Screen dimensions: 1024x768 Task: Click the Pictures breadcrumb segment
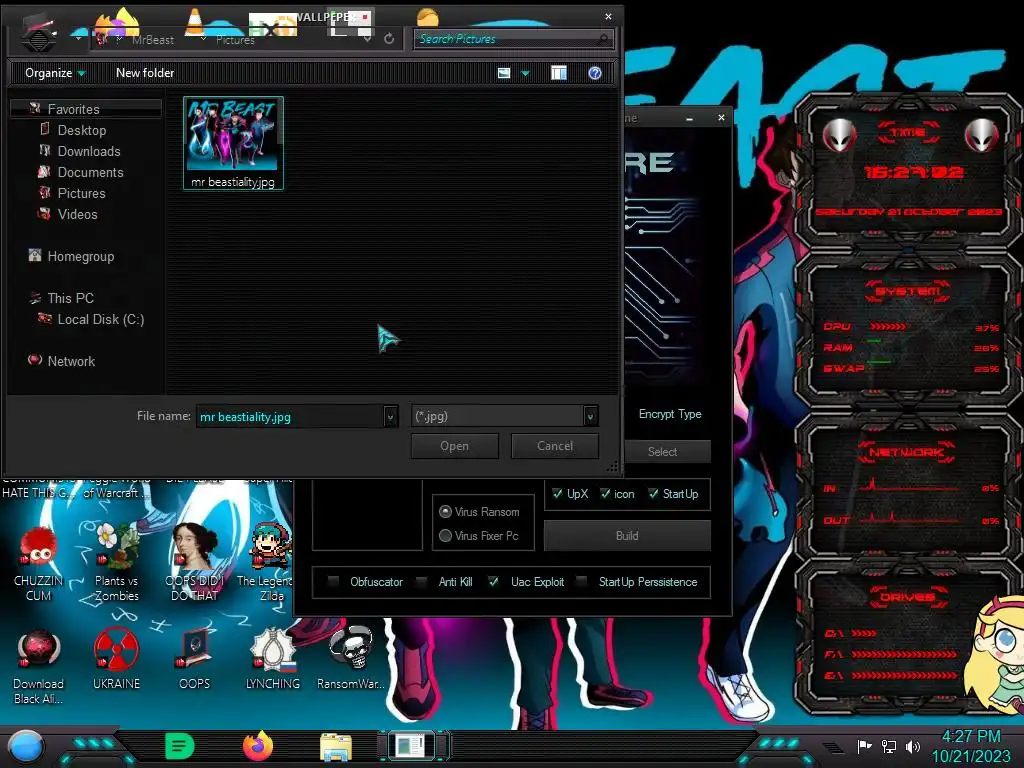click(x=235, y=40)
